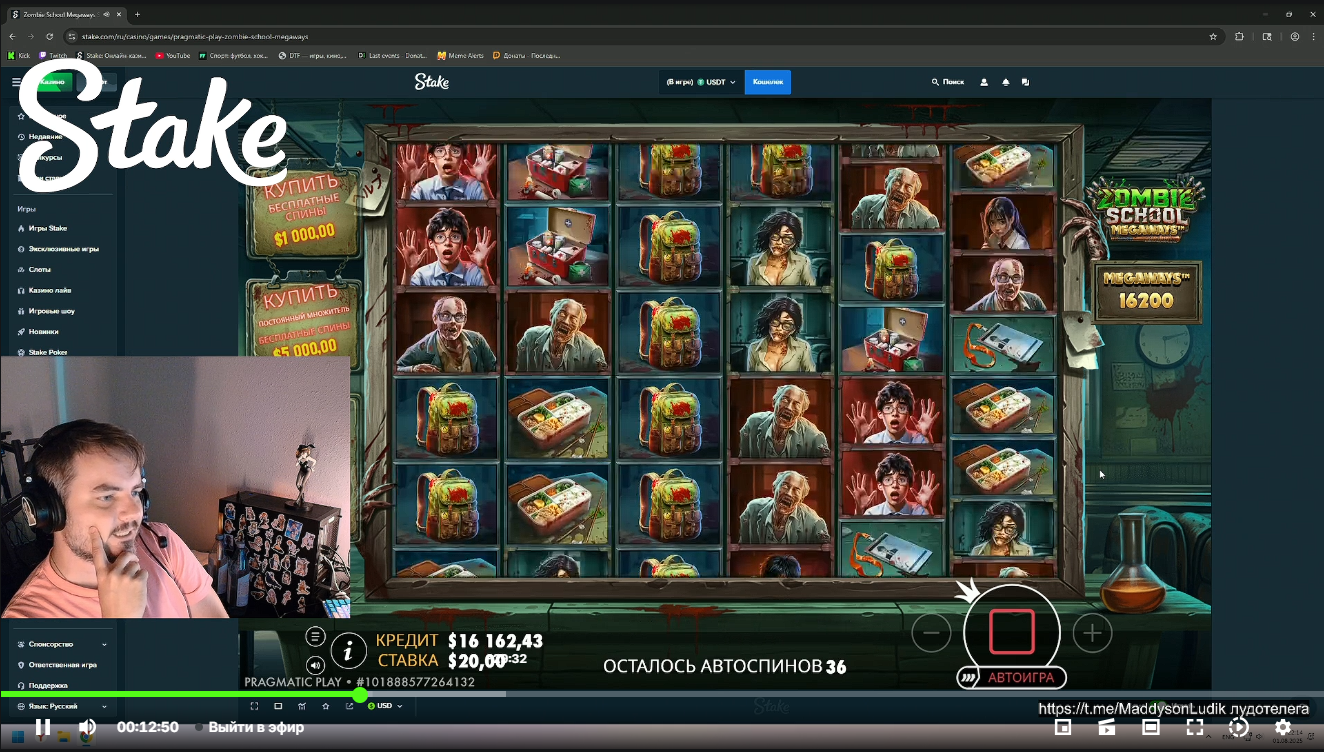Open the Chrome three-dot menu
The height and width of the screenshot is (752, 1324).
tap(1313, 36)
